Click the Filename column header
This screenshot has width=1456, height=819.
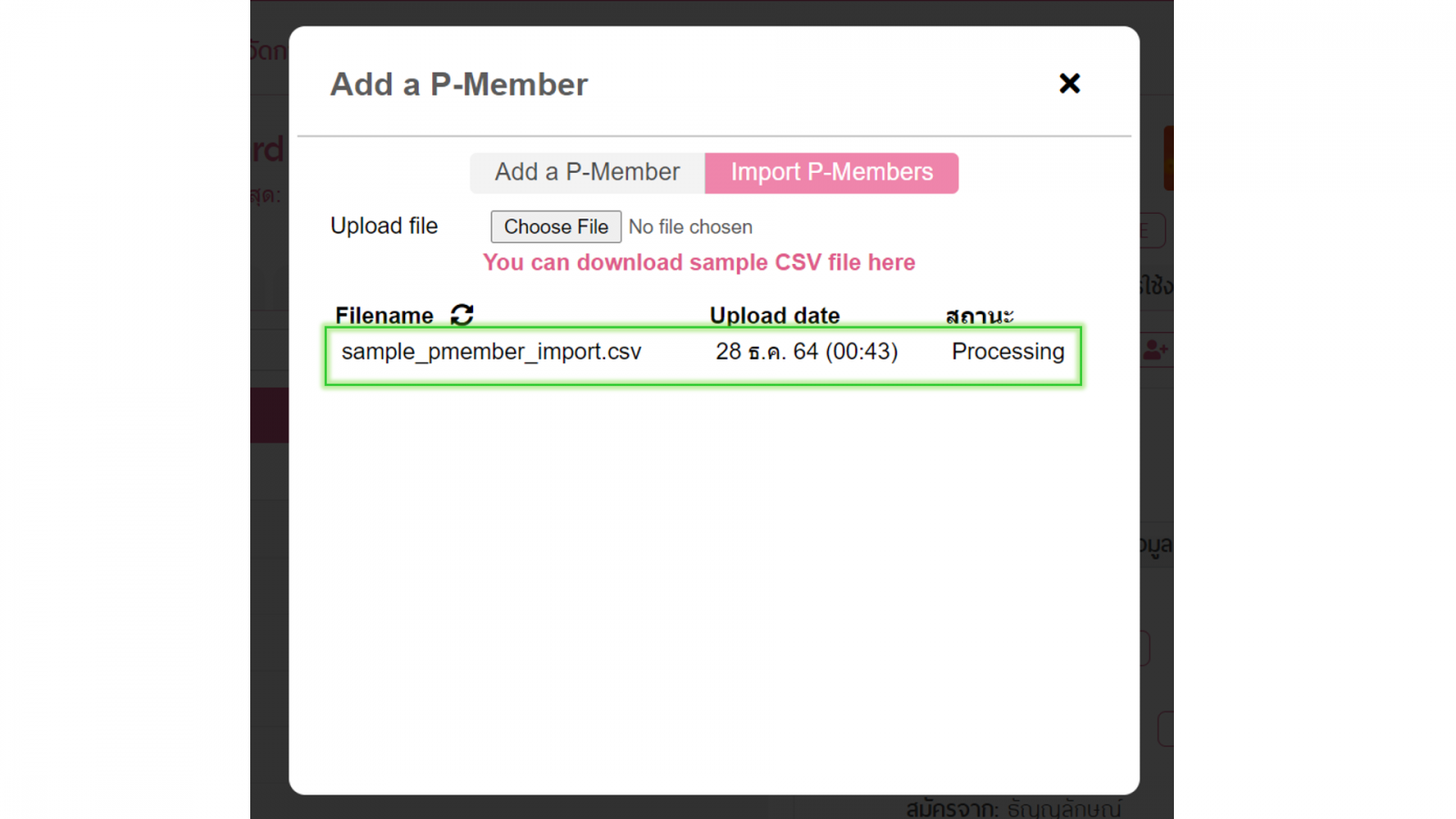(x=384, y=316)
